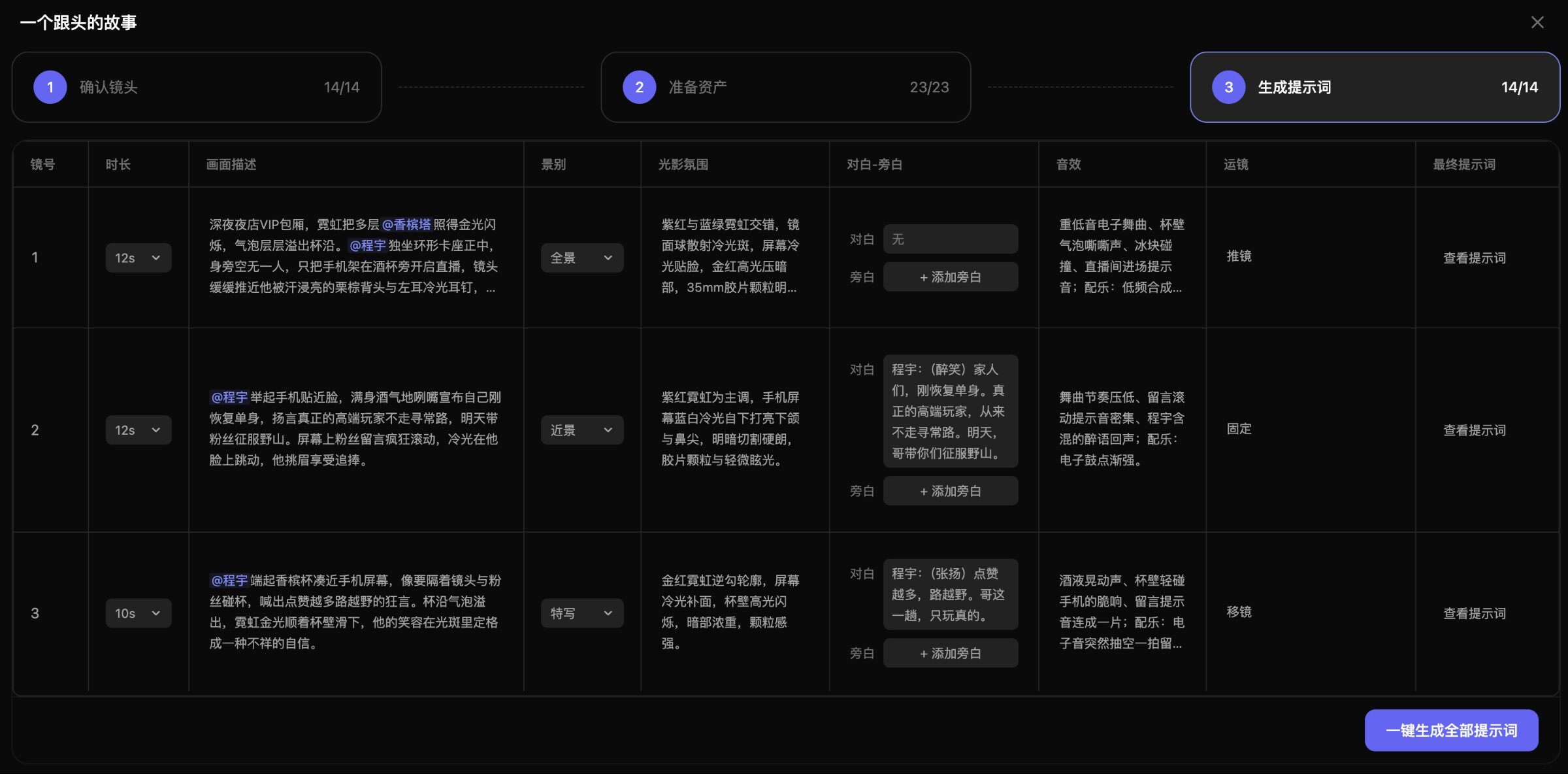
Task: Open 近景 shot-size dropdown
Action: (582, 430)
